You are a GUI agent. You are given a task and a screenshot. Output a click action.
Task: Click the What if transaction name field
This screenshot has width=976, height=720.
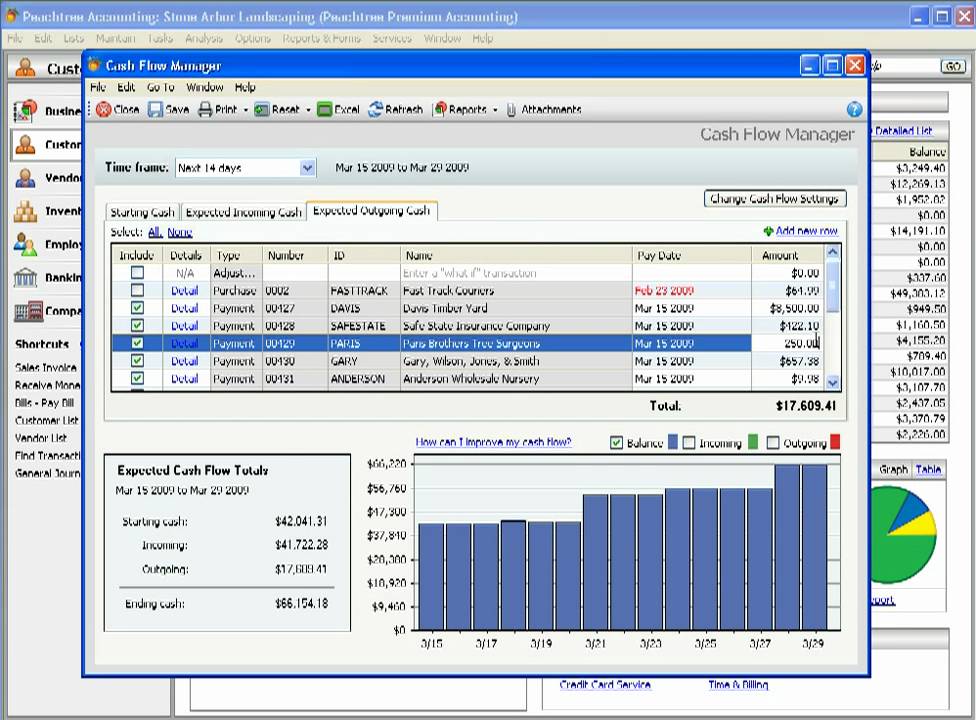[x=516, y=273]
